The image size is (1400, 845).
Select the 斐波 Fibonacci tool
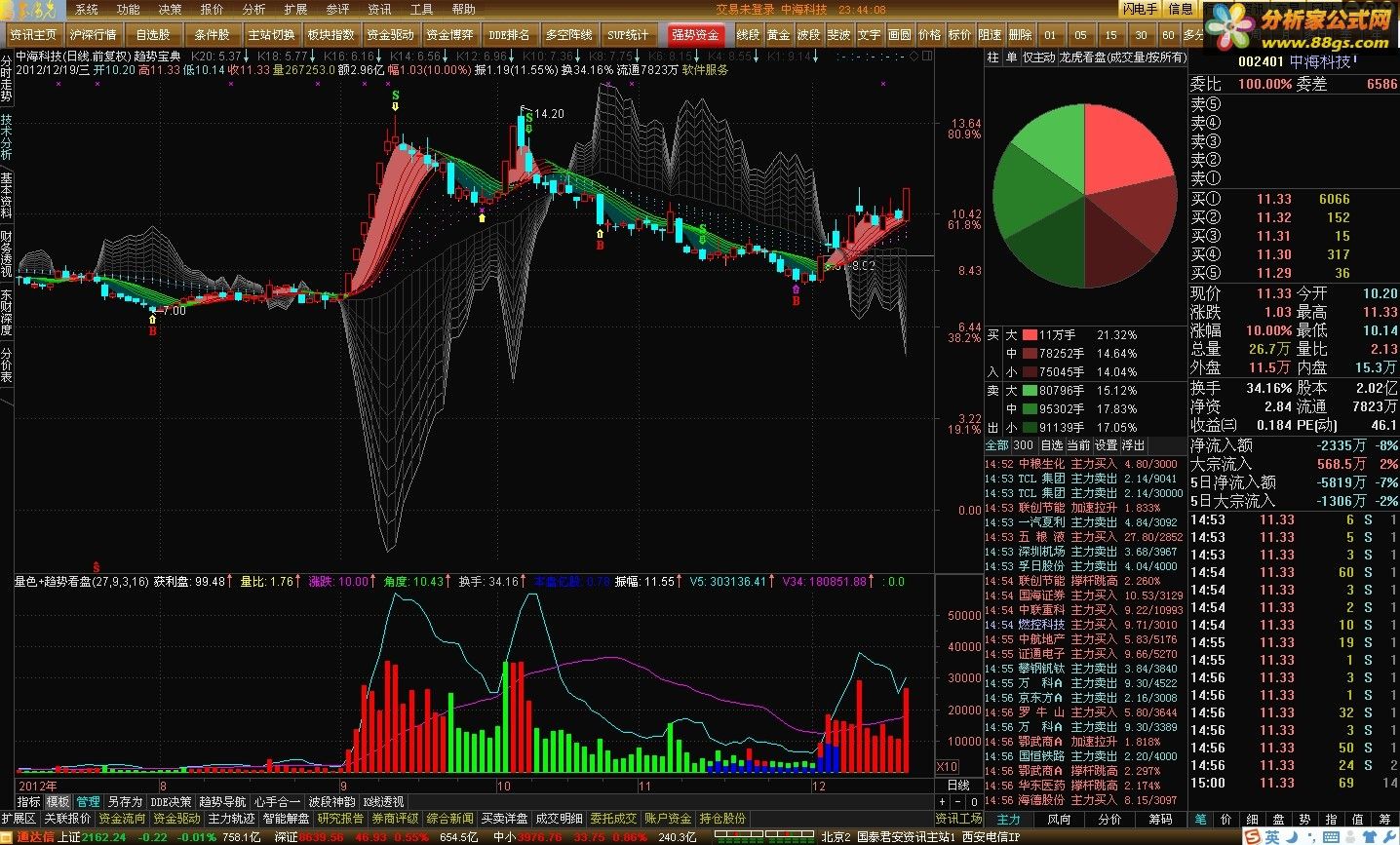(839, 34)
